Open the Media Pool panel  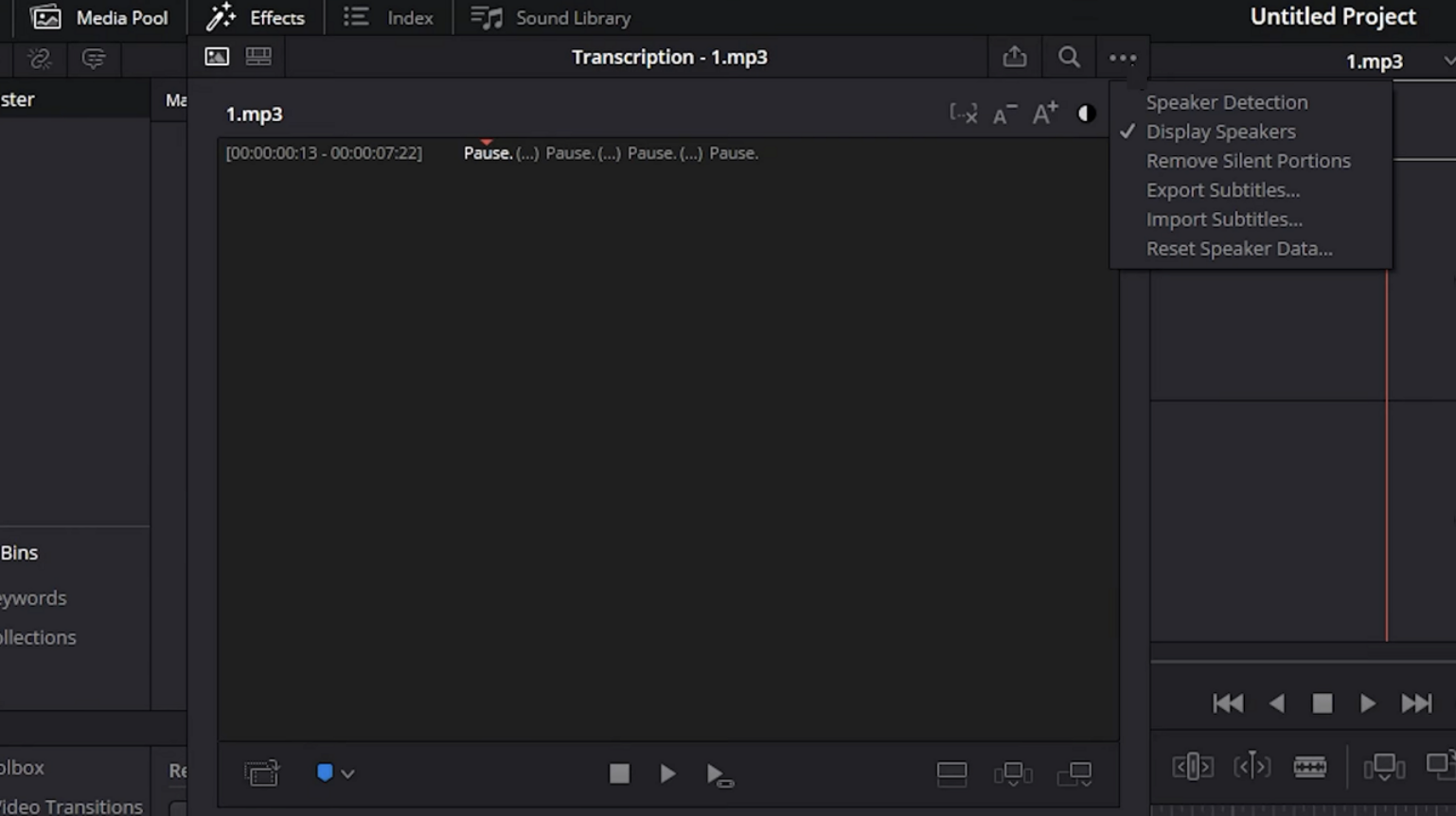coord(99,17)
